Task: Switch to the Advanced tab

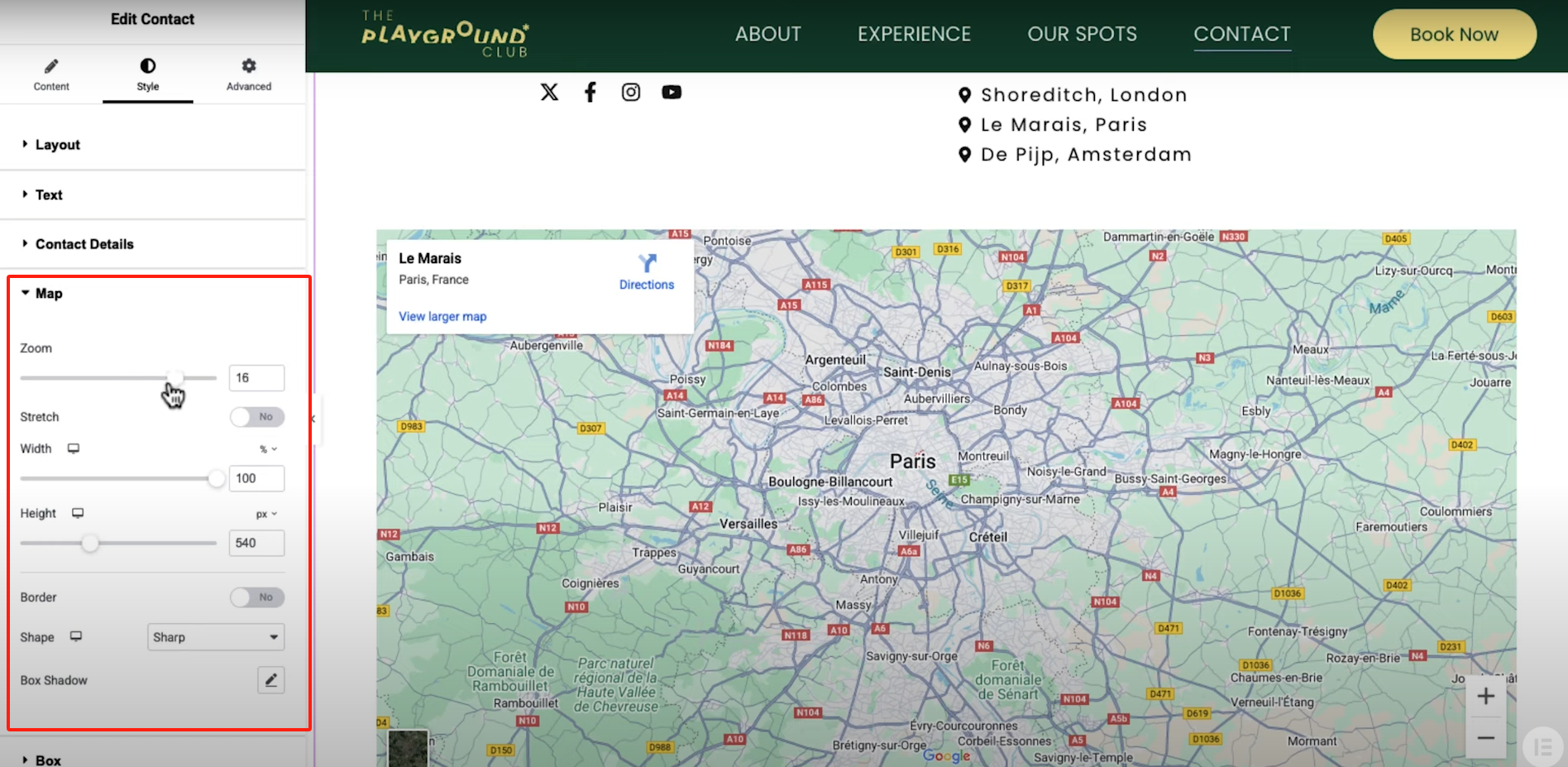Action: (248, 74)
